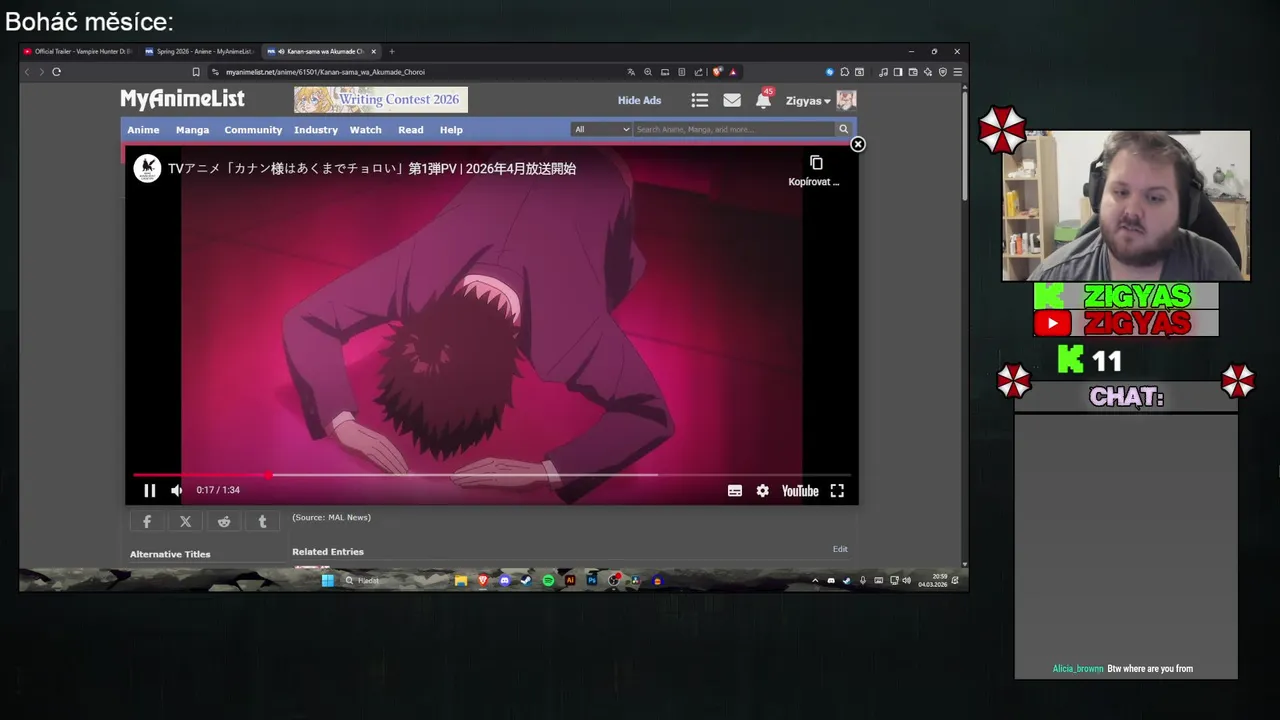Share the page on Facebook

(147, 522)
